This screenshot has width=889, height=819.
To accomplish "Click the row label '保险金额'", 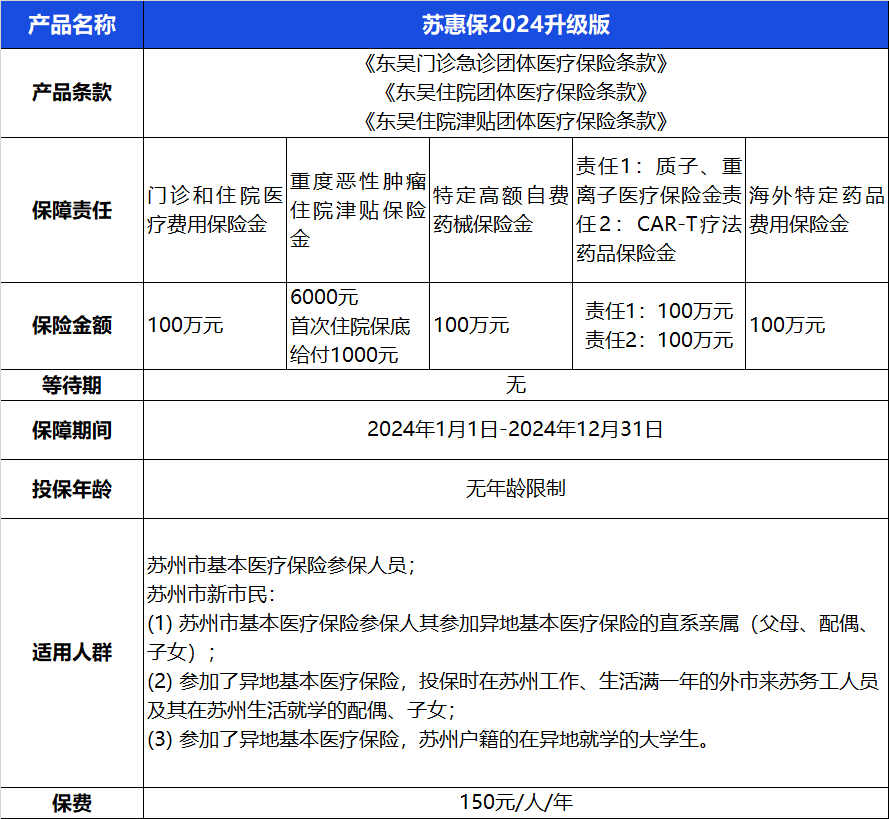I will [72, 326].
